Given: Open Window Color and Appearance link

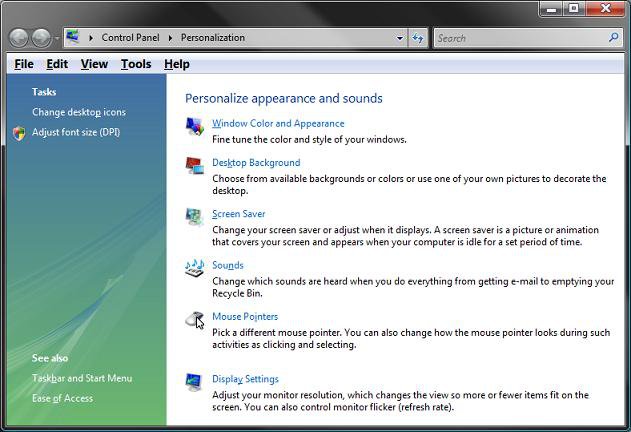Looking at the screenshot, I should click(278, 124).
